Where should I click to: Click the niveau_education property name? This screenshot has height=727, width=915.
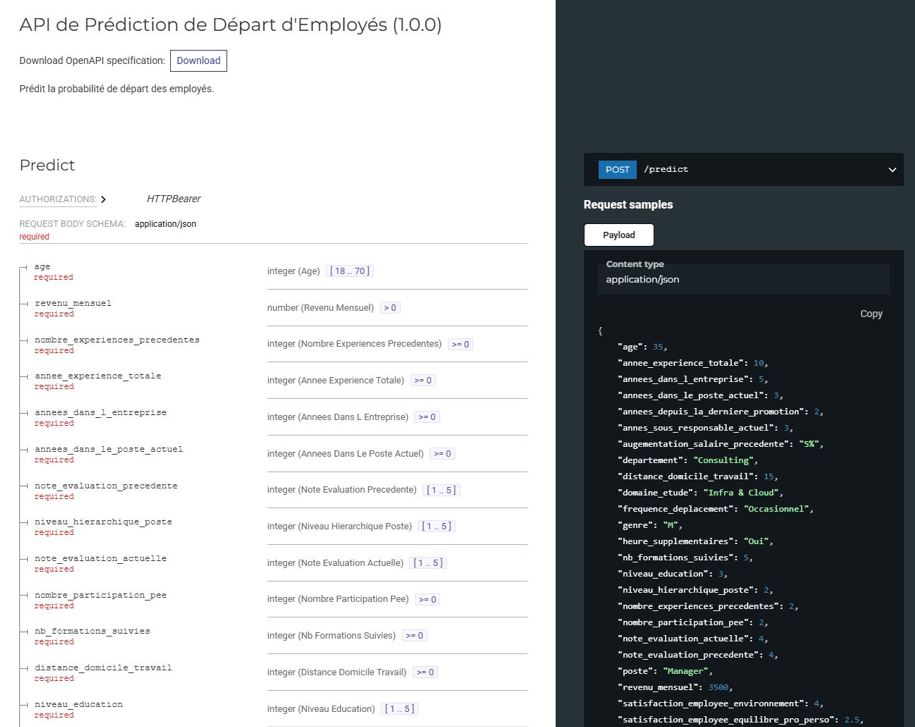(79, 705)
